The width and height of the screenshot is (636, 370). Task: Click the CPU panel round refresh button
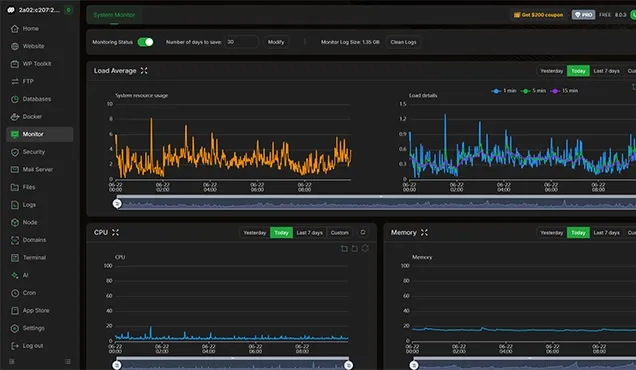coord(363,232)
